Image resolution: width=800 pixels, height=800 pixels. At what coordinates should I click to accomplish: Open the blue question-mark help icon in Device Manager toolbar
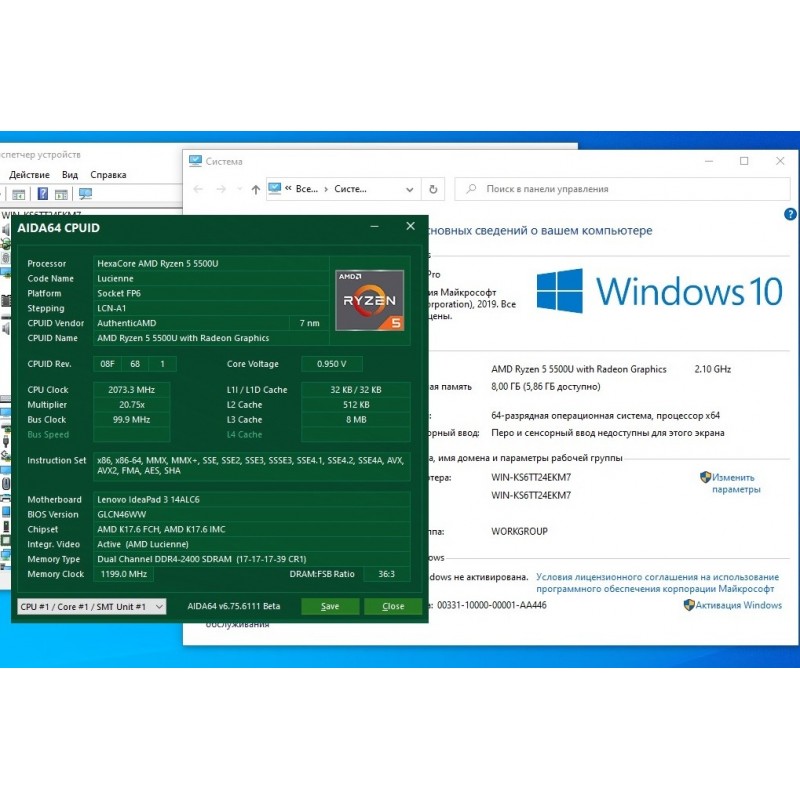[x=43, y=194]
